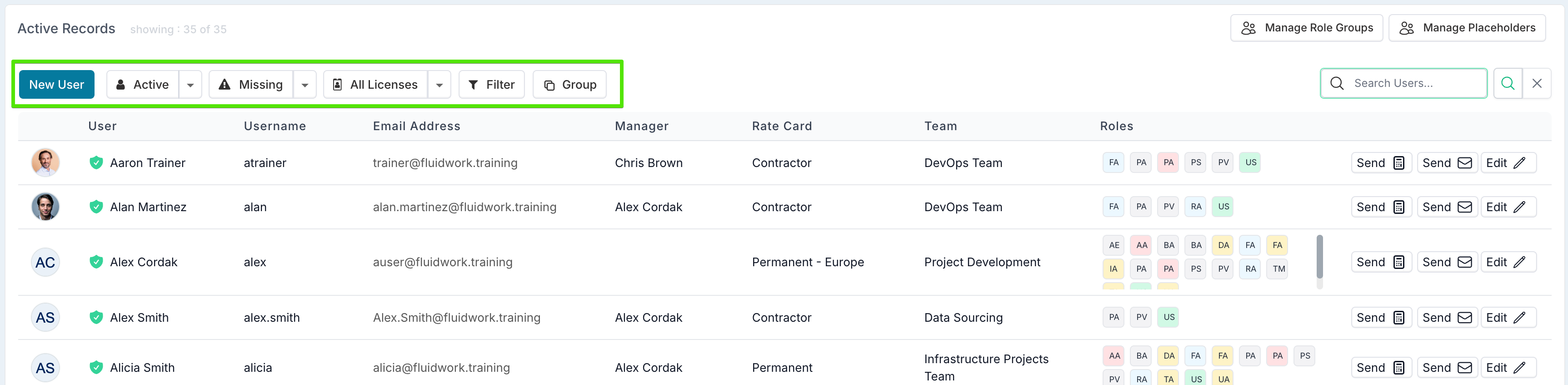Click Alicia Smith's send calculator icon button
This screenshot has width=1568, height=385.
pyautogui.click(x=1381, y=367)
